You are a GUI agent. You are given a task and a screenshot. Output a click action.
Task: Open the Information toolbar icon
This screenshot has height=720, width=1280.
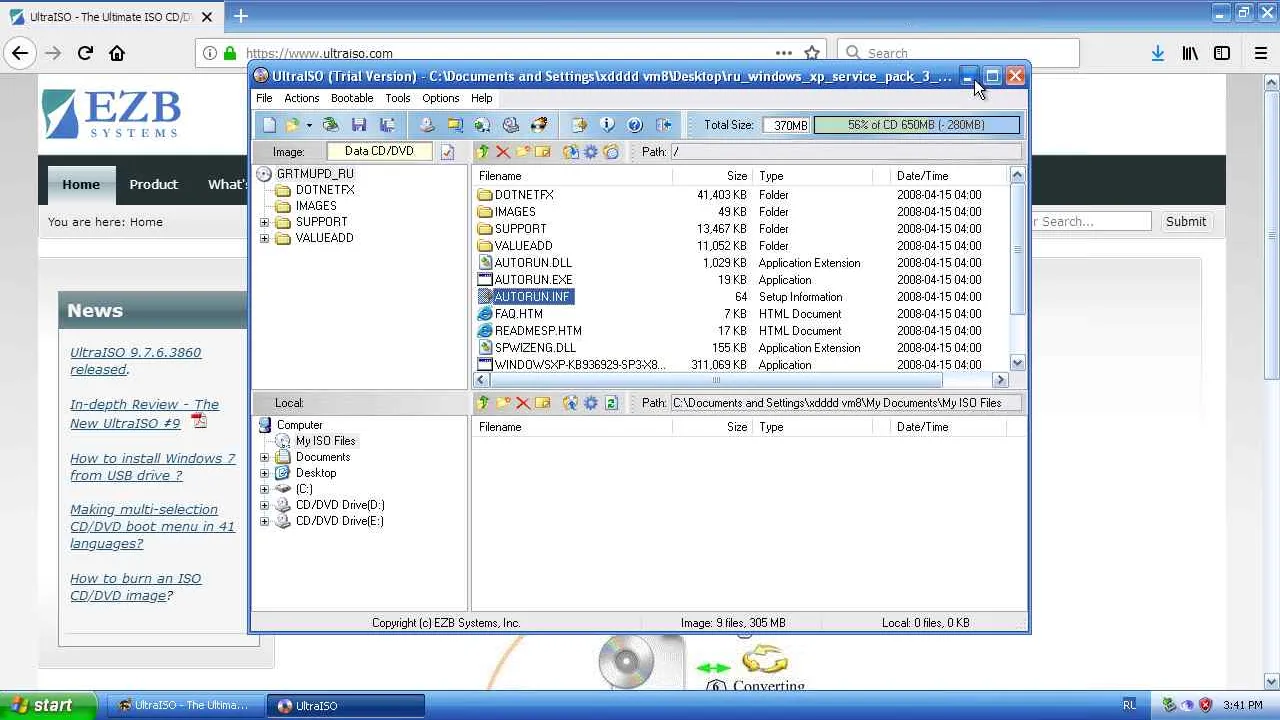pyautogui.click(x=607, y=125)
